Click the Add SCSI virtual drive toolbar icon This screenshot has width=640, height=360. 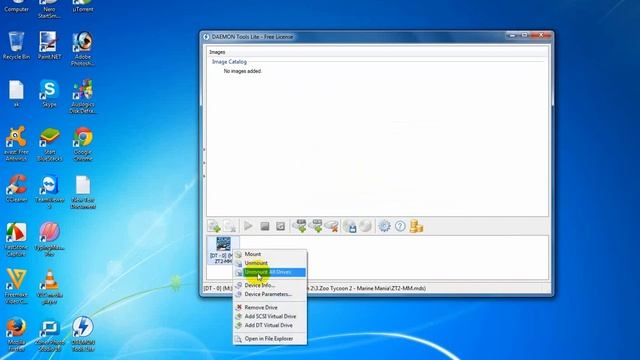coord(316,226)
